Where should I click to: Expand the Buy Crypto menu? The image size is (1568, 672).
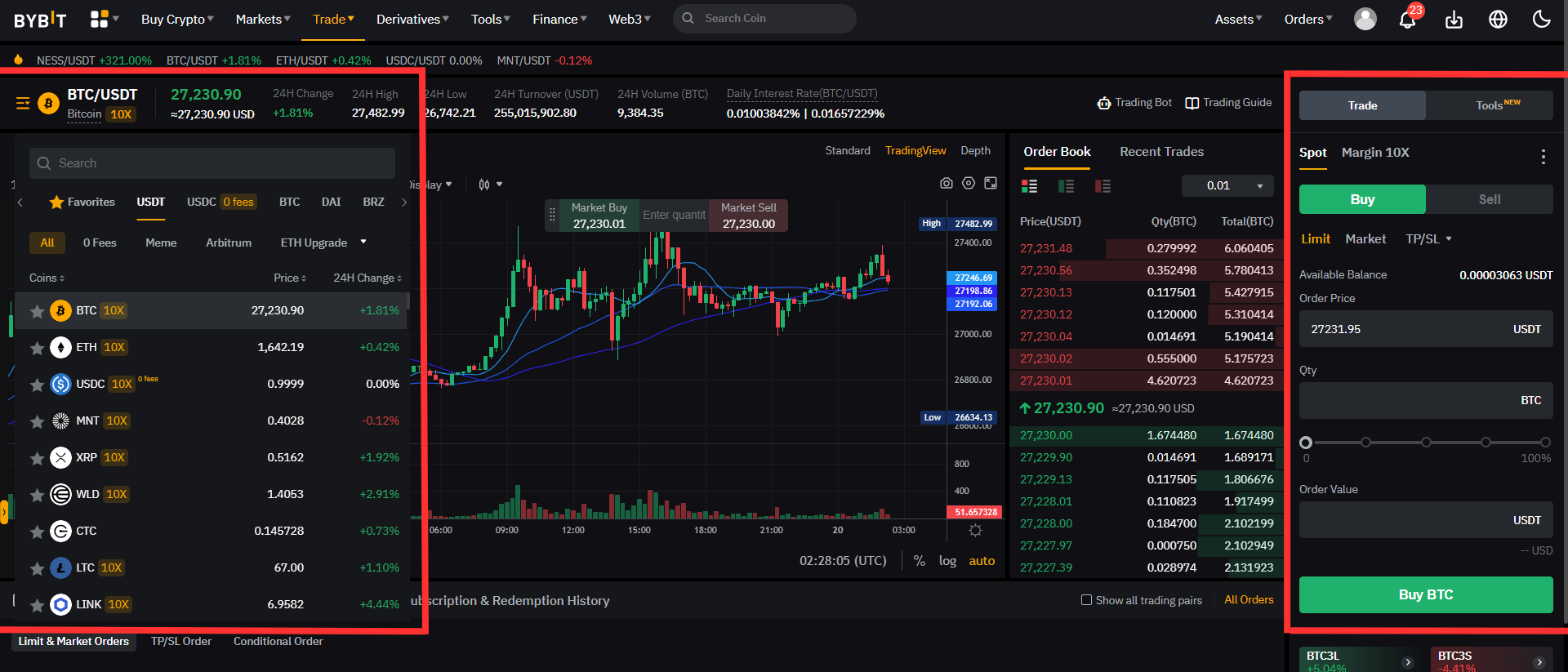coord(177,20)
